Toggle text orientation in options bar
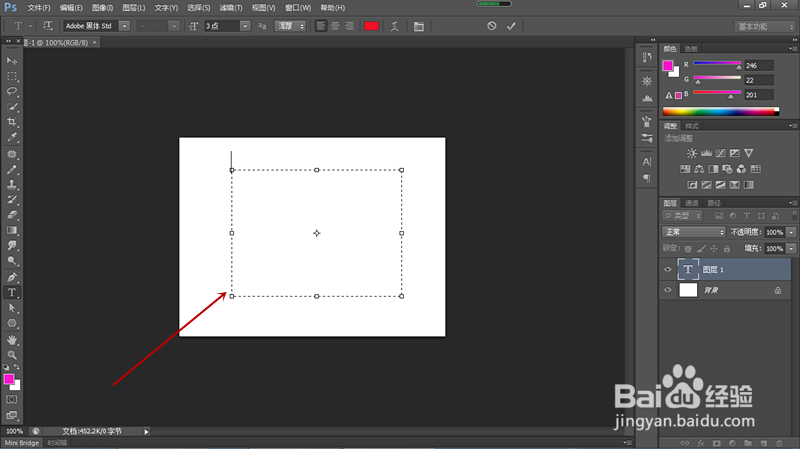 coord(47,26)
